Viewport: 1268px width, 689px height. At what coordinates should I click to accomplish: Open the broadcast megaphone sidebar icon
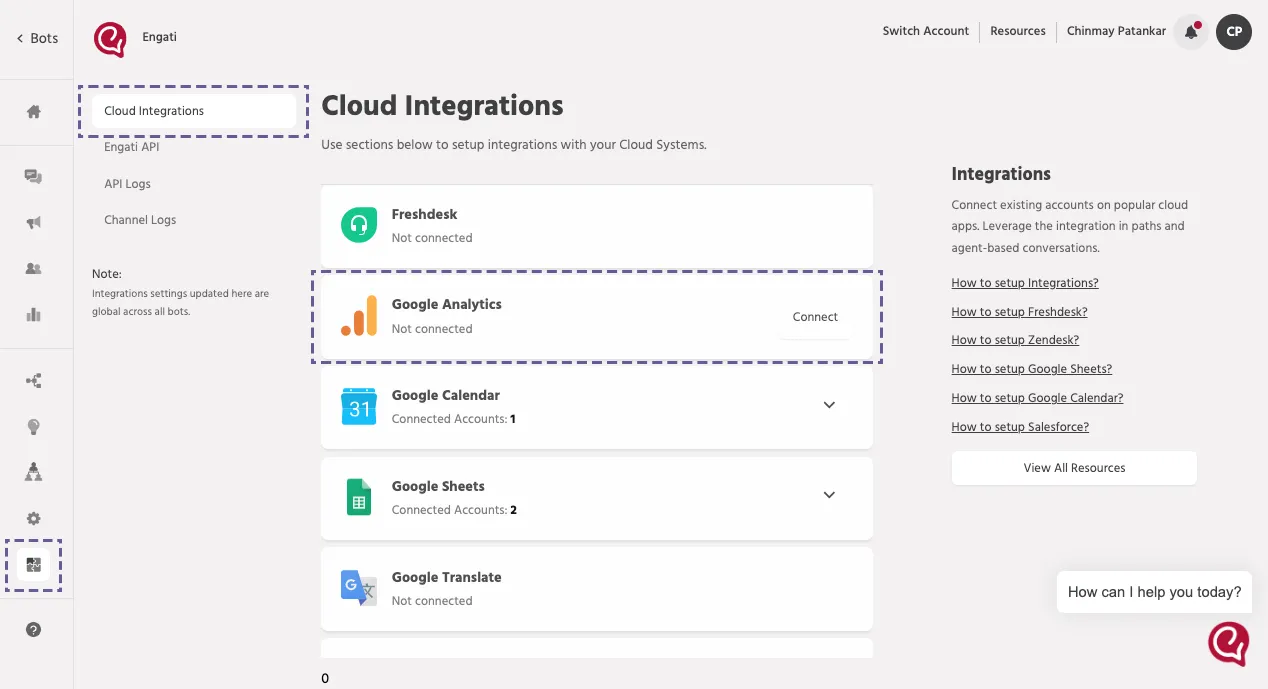34,223
